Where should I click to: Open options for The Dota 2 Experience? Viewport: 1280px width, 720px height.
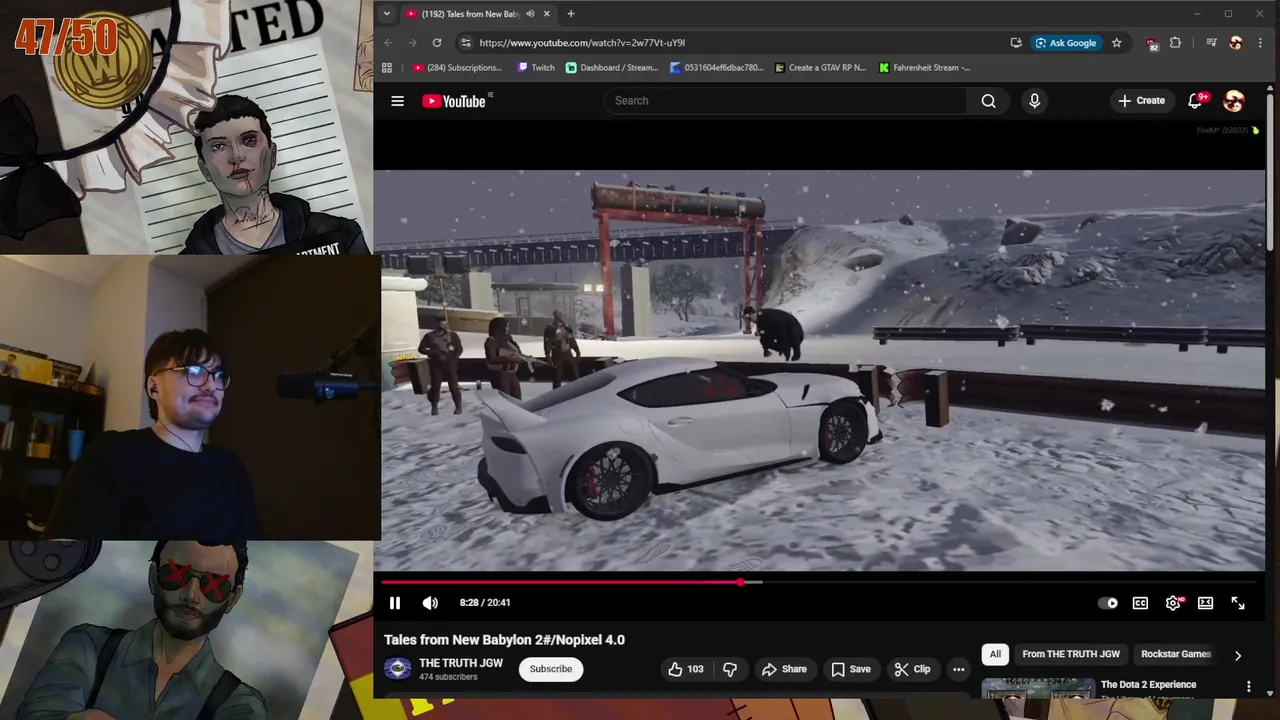[1248, 686]
